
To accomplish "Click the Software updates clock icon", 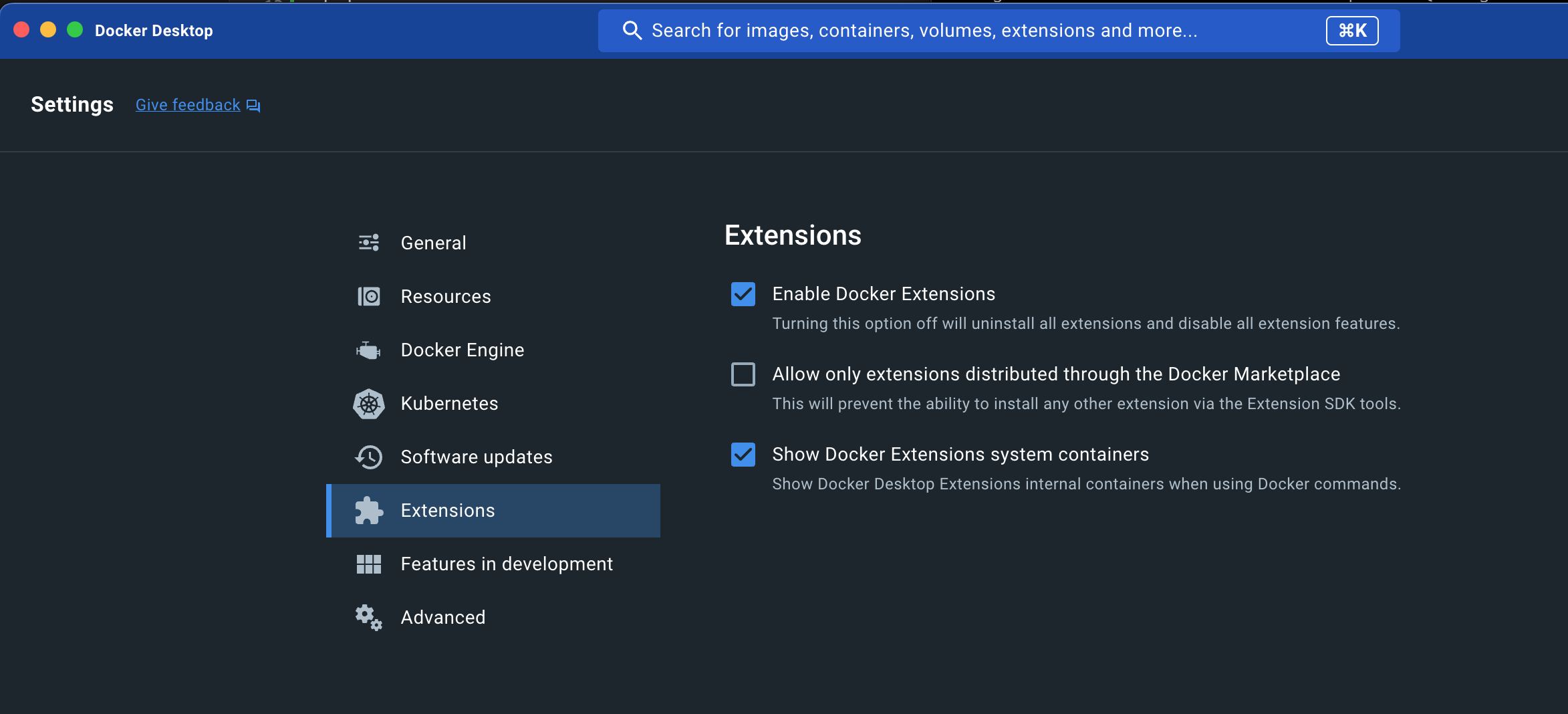I will 368,457.
